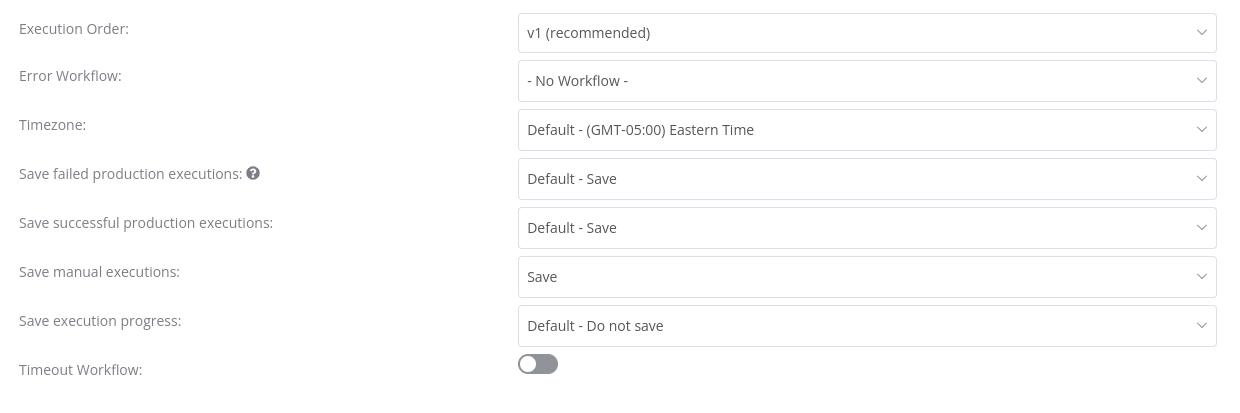1240x413 pixels.
Task: Click chevron arrow on Save manual executions field
Action: [x=1201, y=277]
